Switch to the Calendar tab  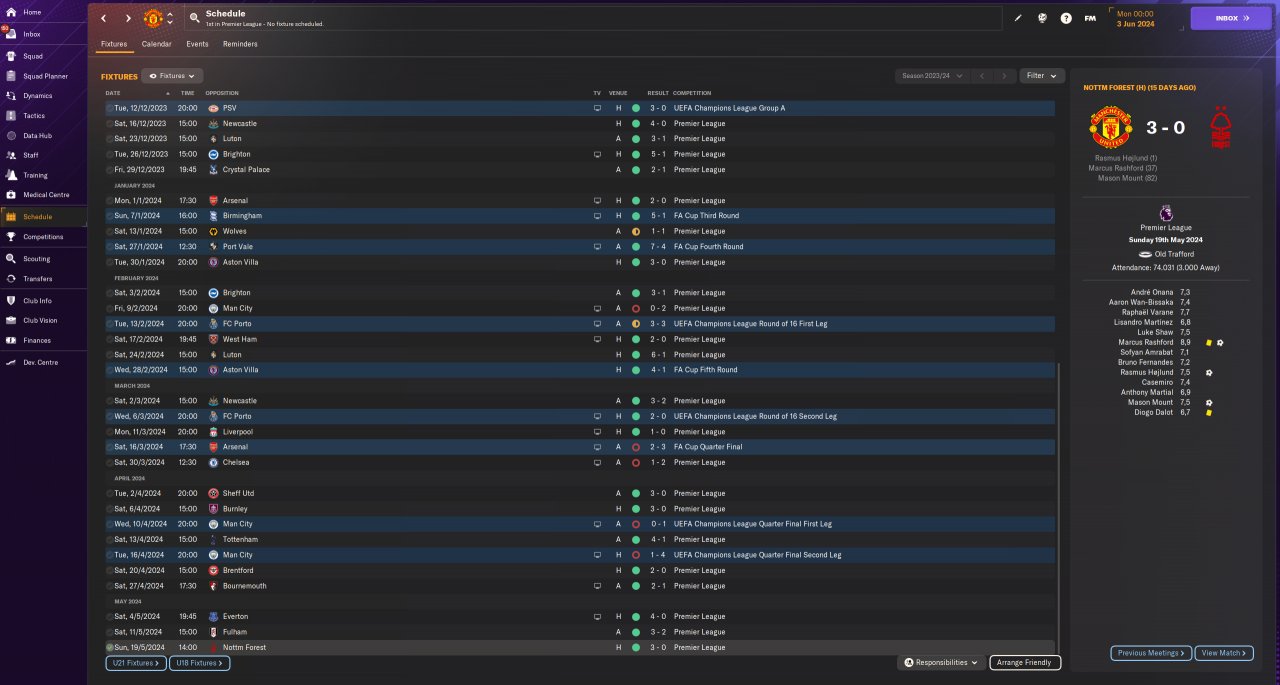click(x=156, y=44)
